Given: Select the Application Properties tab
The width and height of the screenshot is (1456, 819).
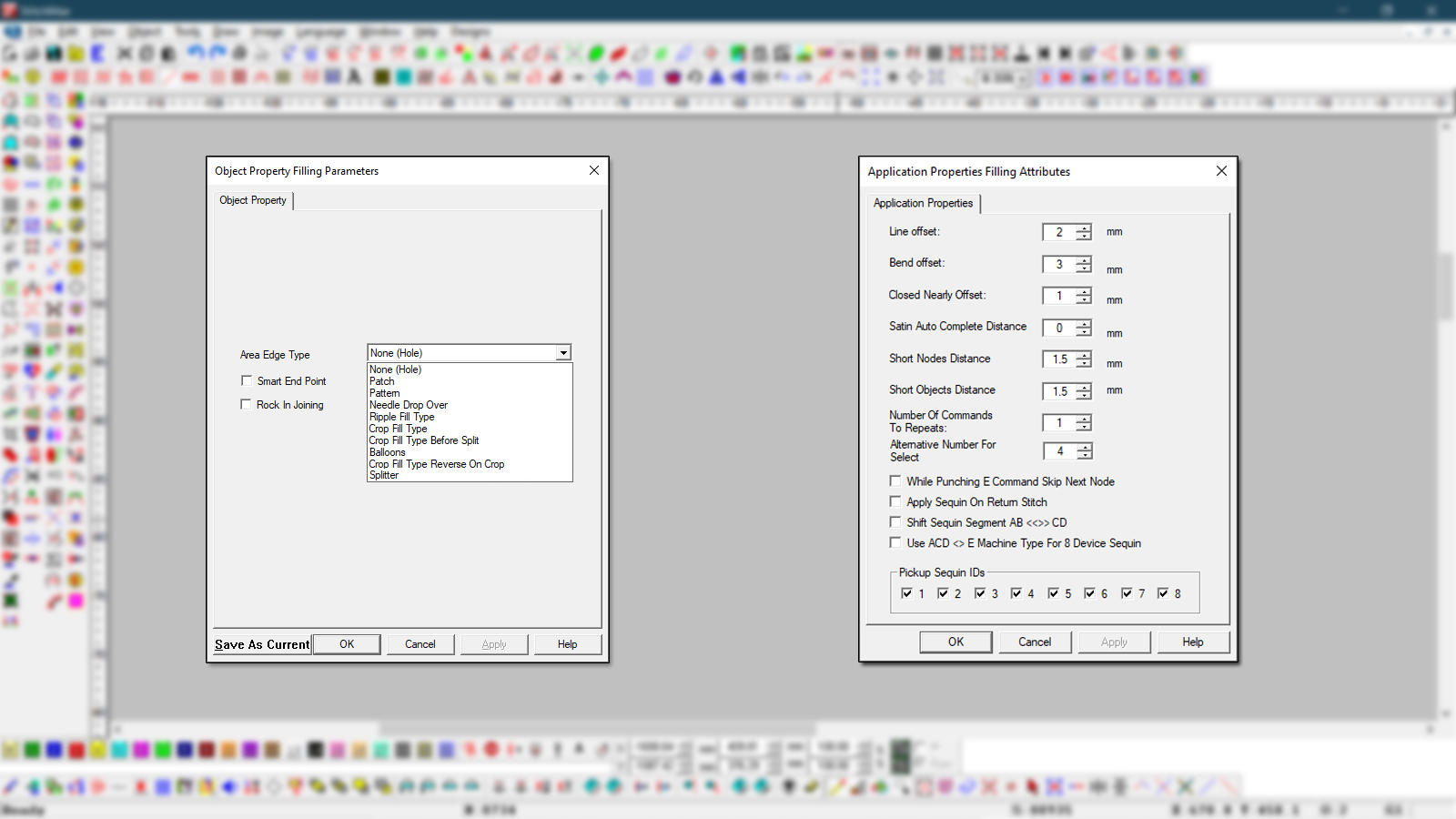Looking at the screenshot, I should [x=923, y=203].
